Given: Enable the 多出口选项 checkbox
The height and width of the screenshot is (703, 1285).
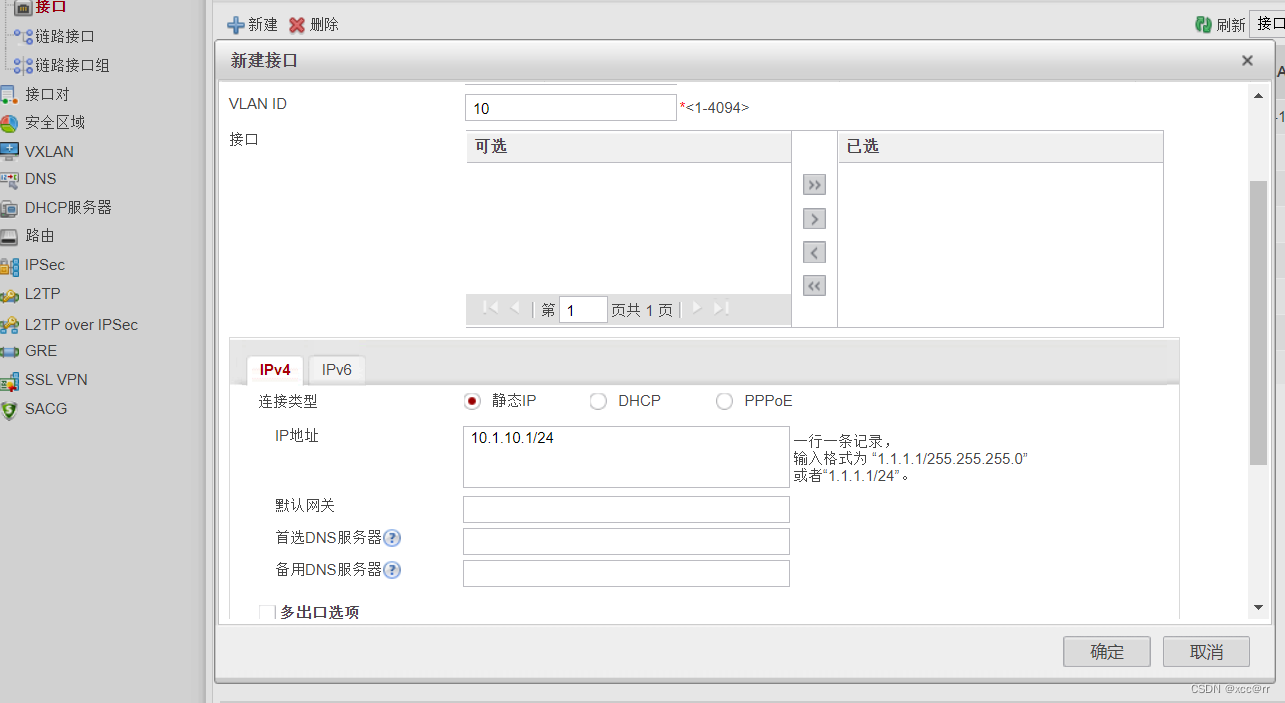Looking at the screenshot, I should 267,612.
